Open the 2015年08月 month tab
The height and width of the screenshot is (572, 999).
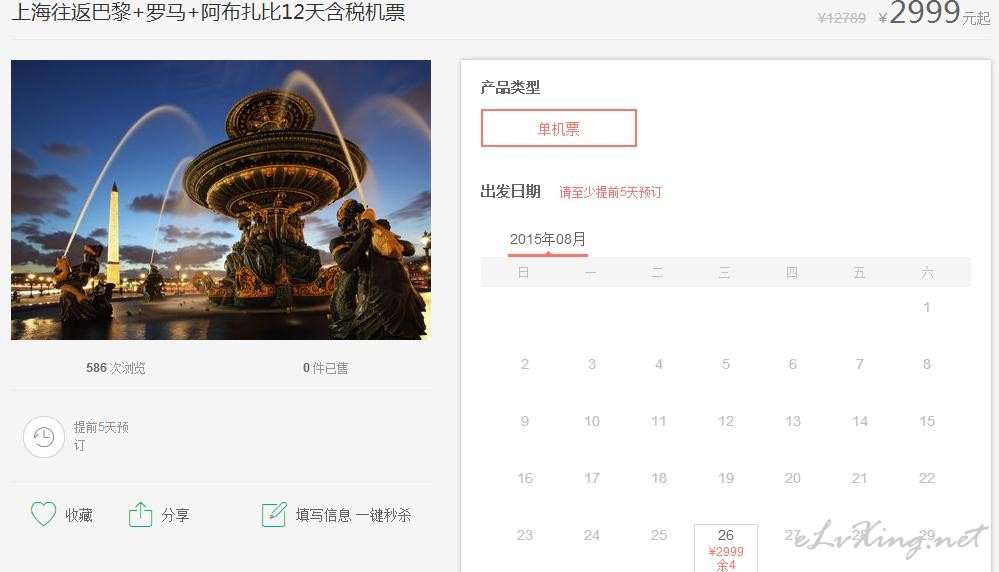point(548,240)
